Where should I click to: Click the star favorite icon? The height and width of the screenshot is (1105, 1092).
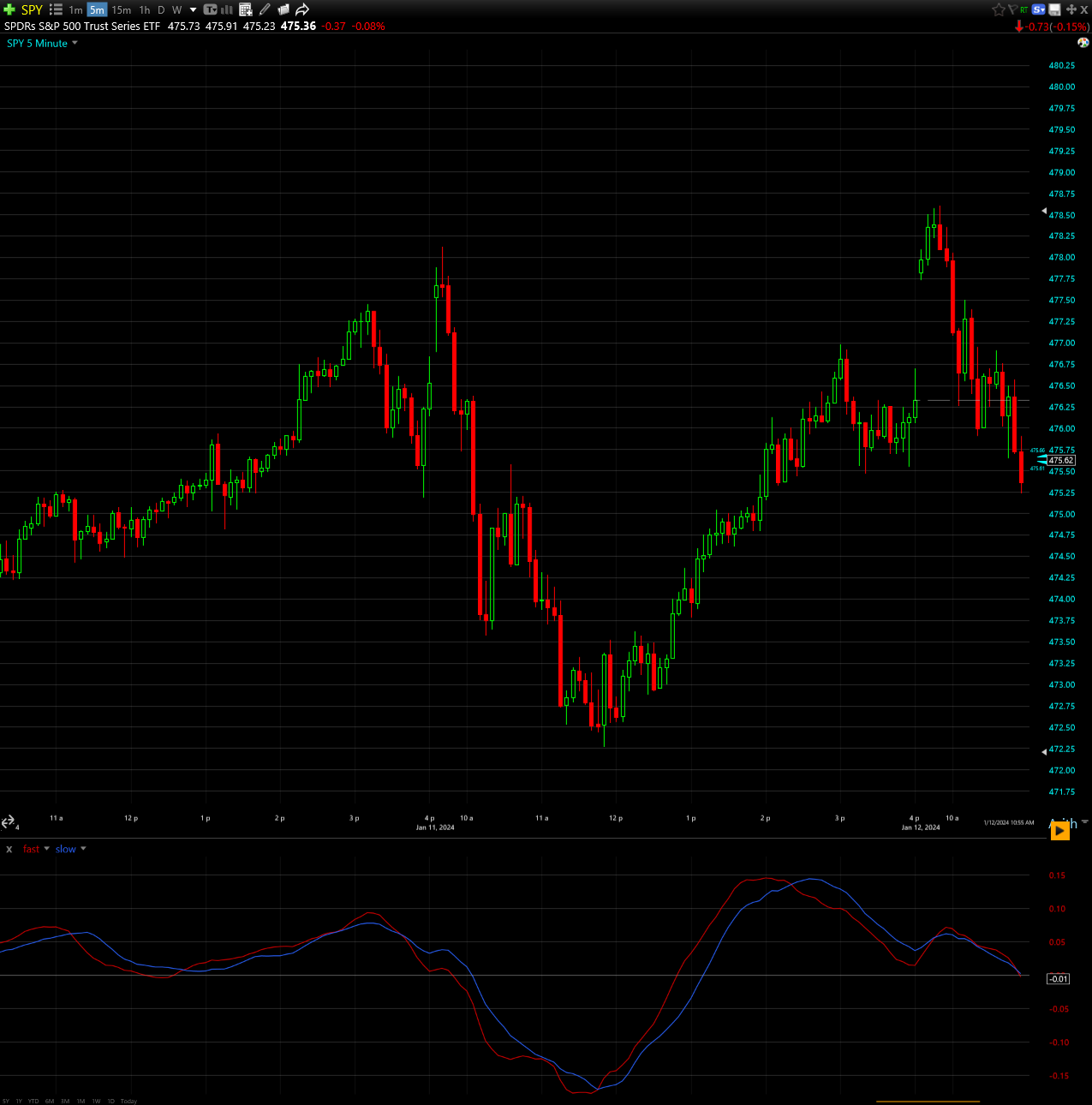pos(998,9)
